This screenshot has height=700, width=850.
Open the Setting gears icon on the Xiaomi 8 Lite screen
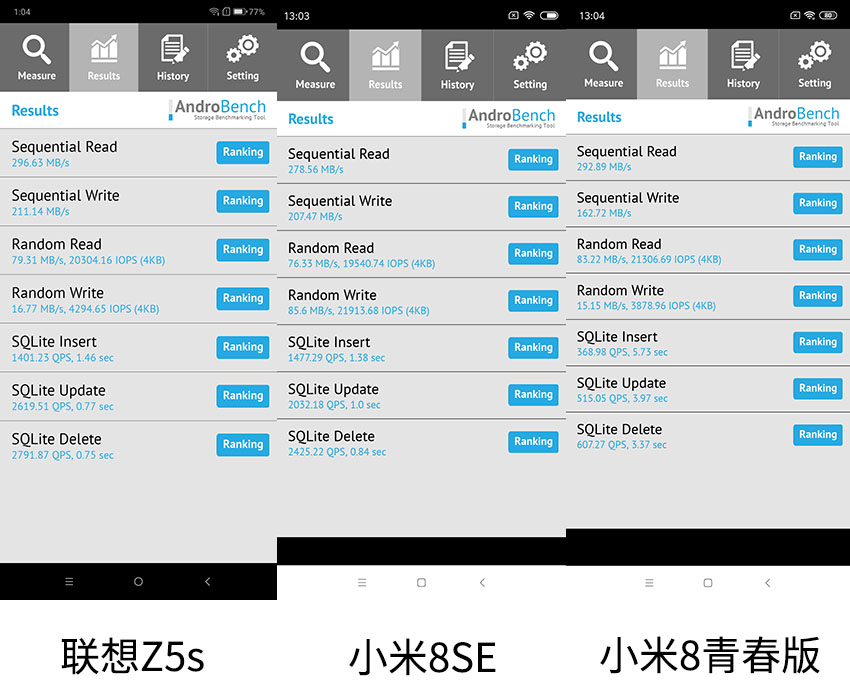point(814,56)
